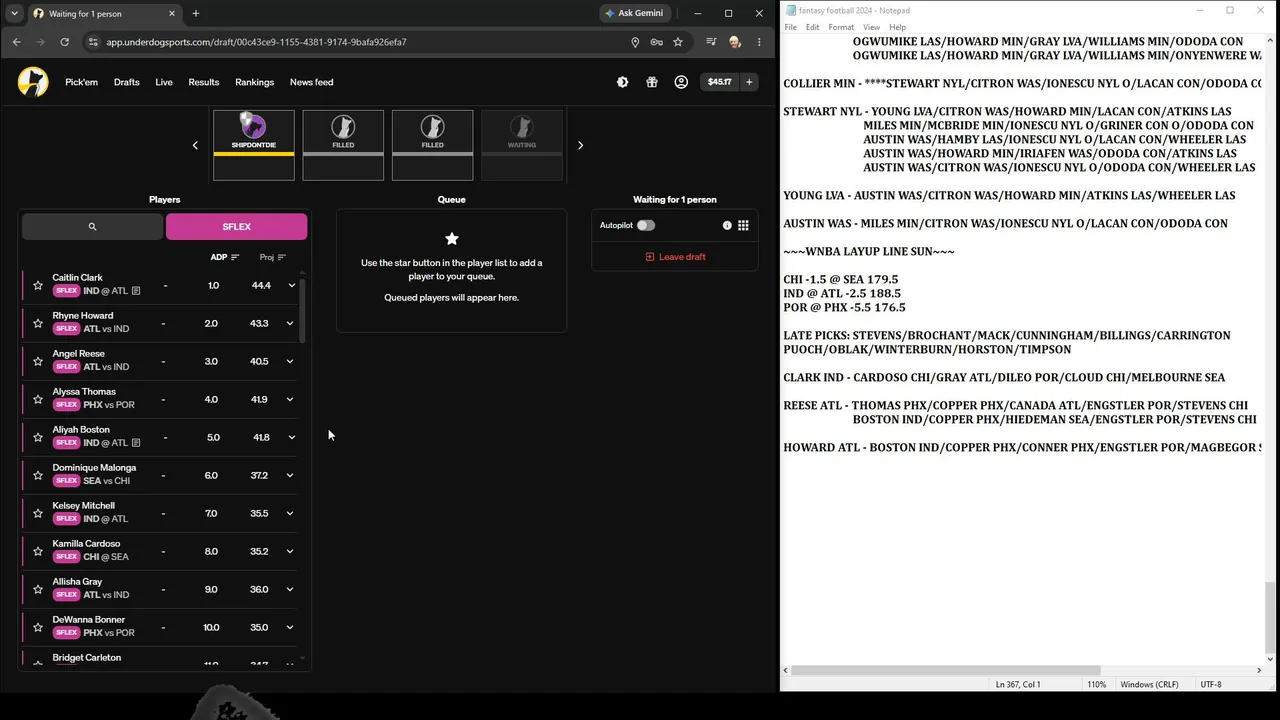1280x720 pixels.
Task: Star Dominique Malonga to add to queue
Action: [38, 475]
